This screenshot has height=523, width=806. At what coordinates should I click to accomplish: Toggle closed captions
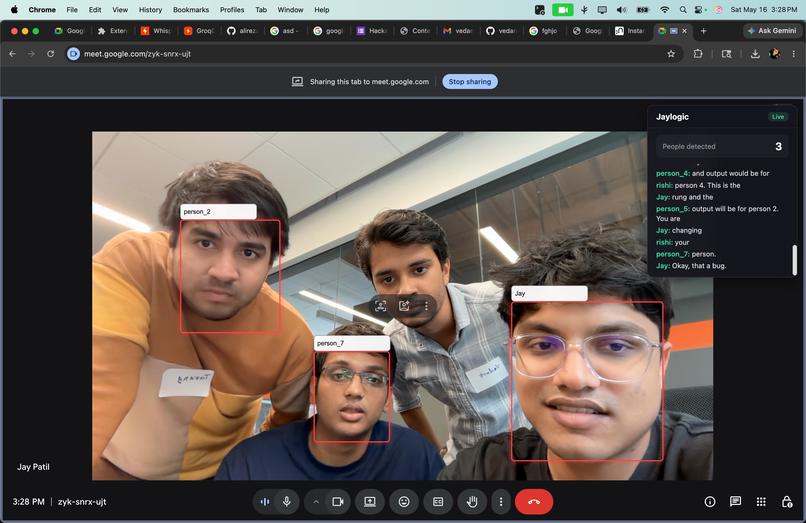coord(438,501)
